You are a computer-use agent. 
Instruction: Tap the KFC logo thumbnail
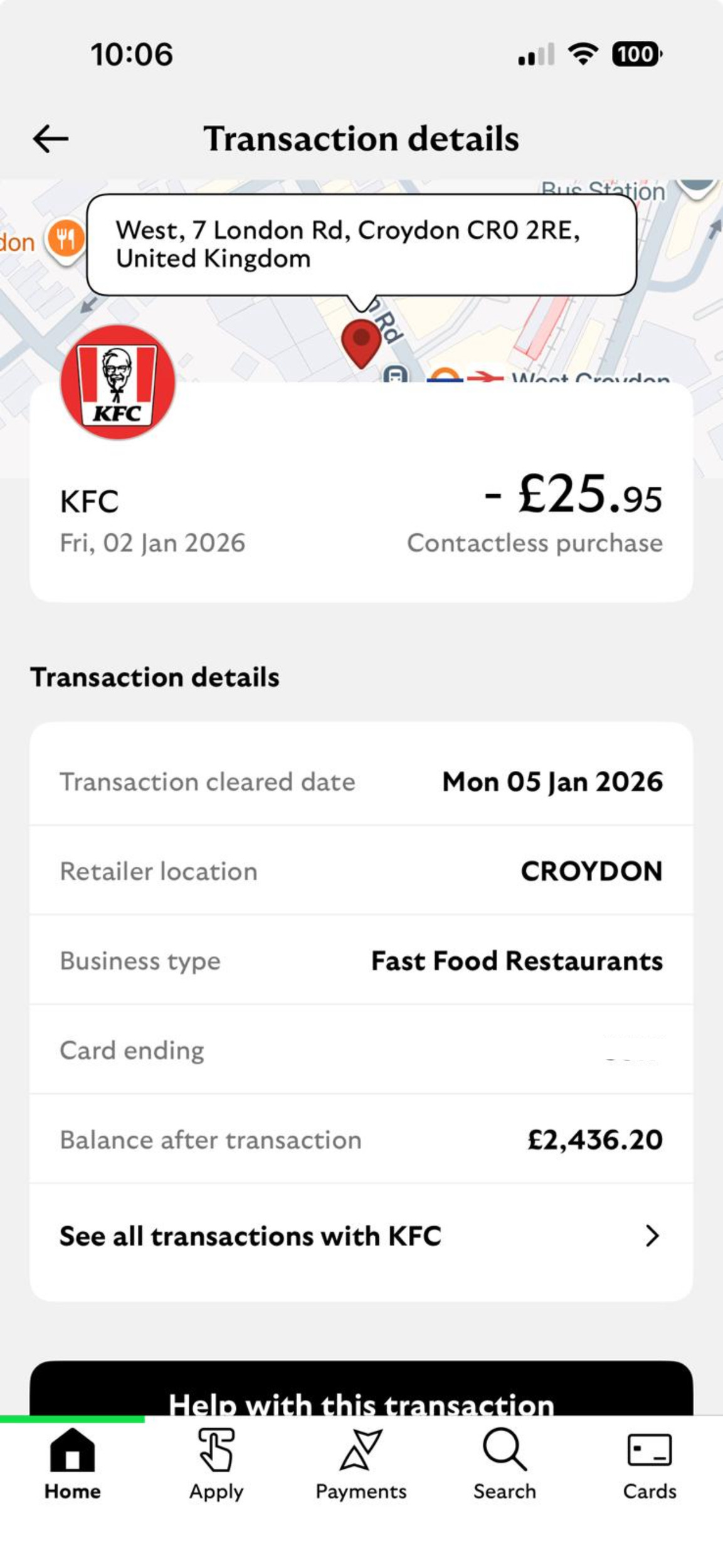pyautogui.click(x=117, y=382)
